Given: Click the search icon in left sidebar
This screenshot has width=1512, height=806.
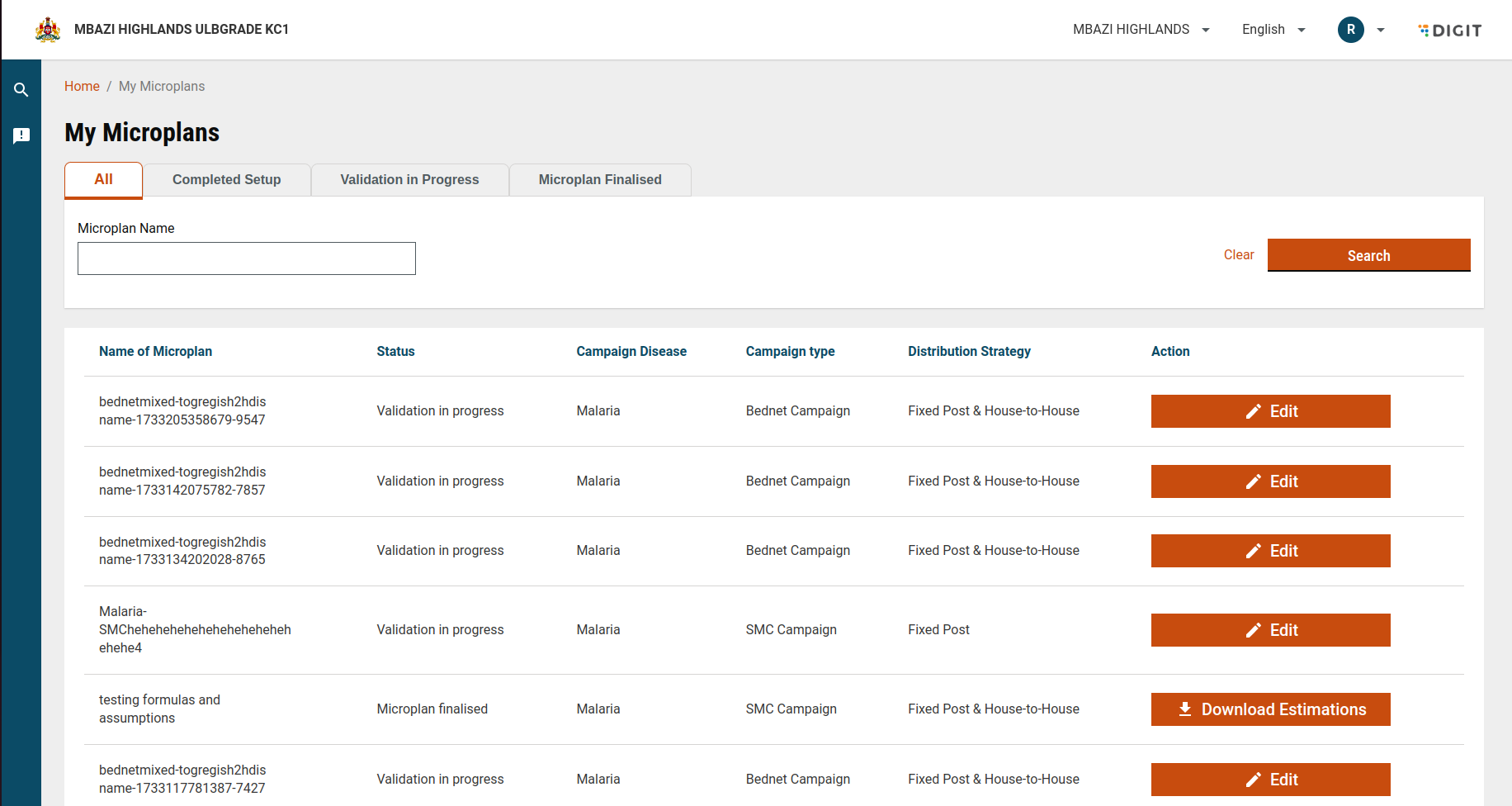Looking at the screenshot, I should (21, 90).
